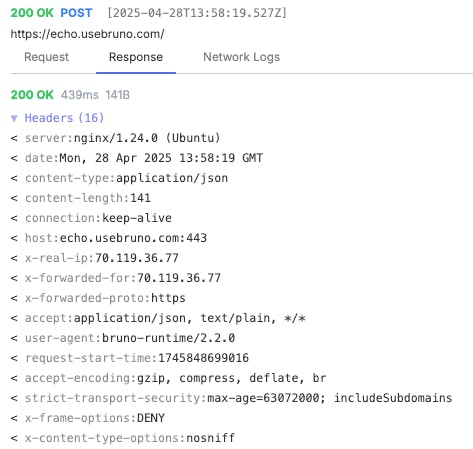The image size is (473, 449).
Task: Click the host echo.usebruno.com:443 value
Action: pyautogui.click(x=134, y=238)
